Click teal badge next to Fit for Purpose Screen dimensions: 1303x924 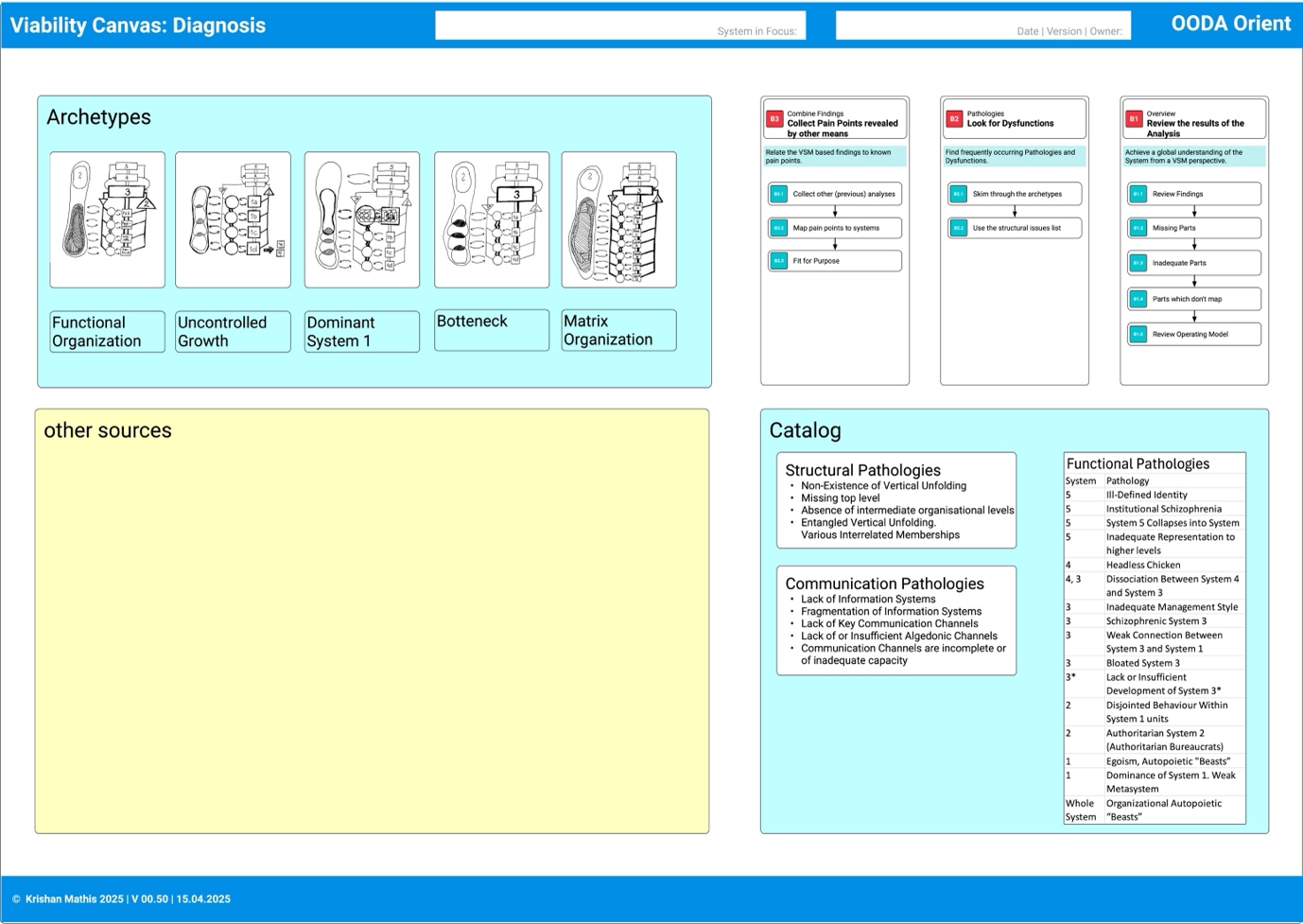point(778,261)
